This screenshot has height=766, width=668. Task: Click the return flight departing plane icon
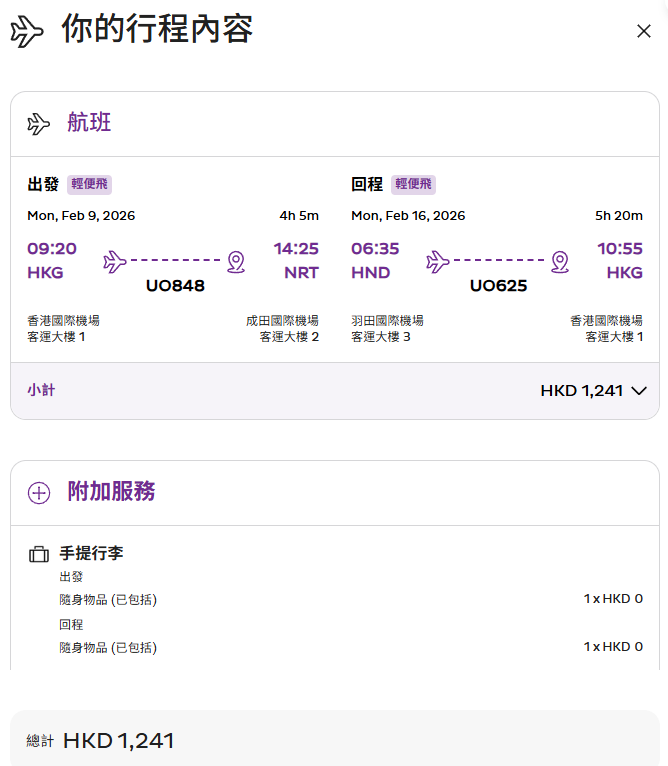click(438, 262)
